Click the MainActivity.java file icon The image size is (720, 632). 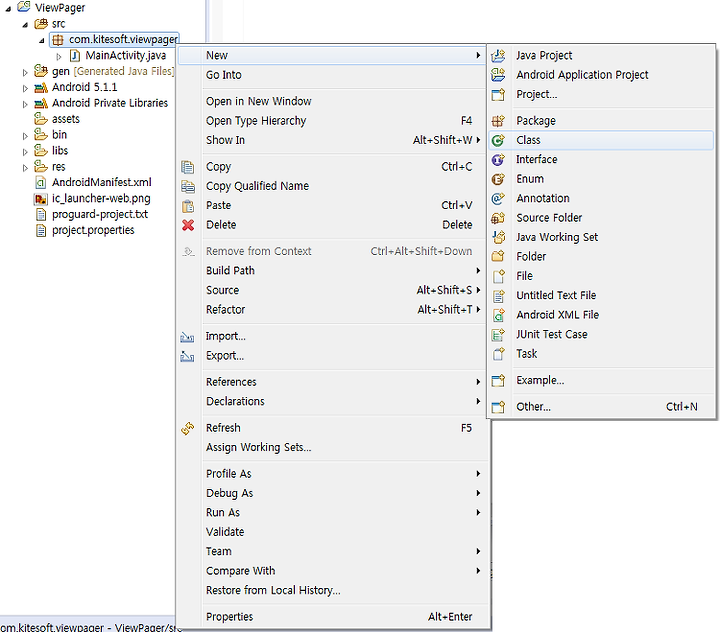pyautogui.click(x=75, y=56)
